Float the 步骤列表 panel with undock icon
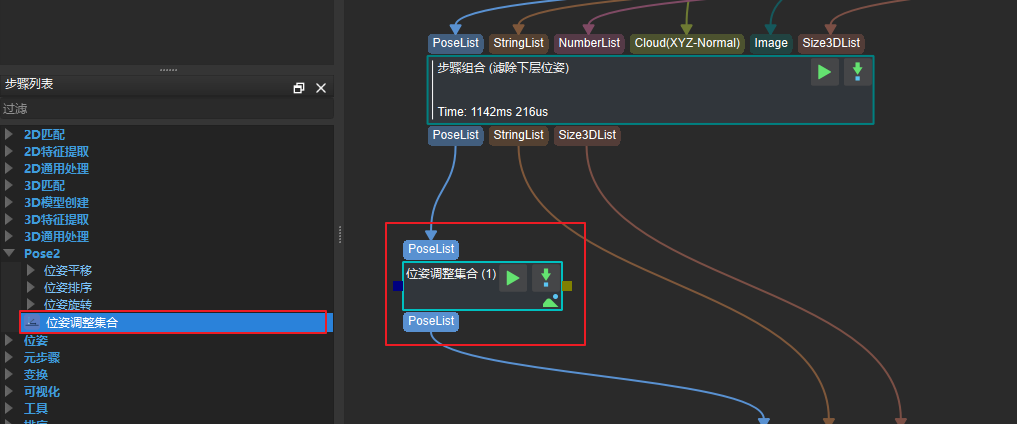The height and width of the screenshot is (424, 1017). [x=298, y=88]
